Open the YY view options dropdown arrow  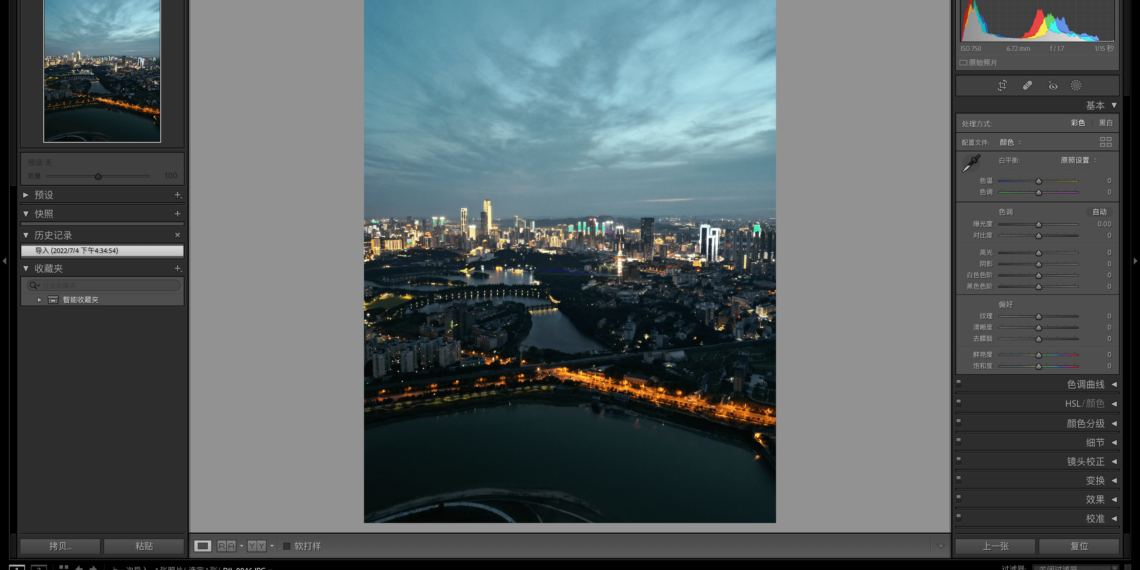(x=272, y=546)
